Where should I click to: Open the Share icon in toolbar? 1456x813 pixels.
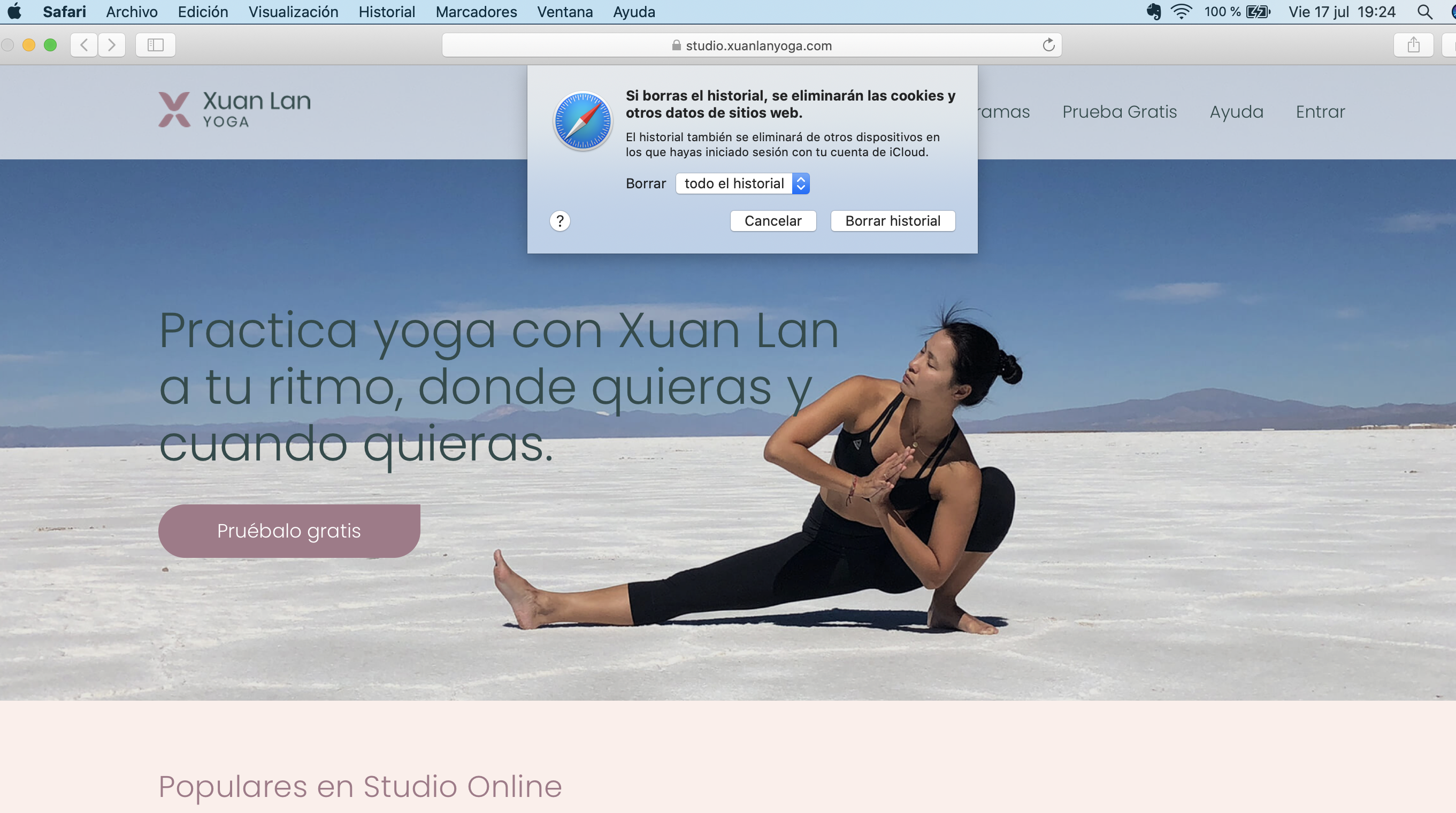tap(1413, 45)
